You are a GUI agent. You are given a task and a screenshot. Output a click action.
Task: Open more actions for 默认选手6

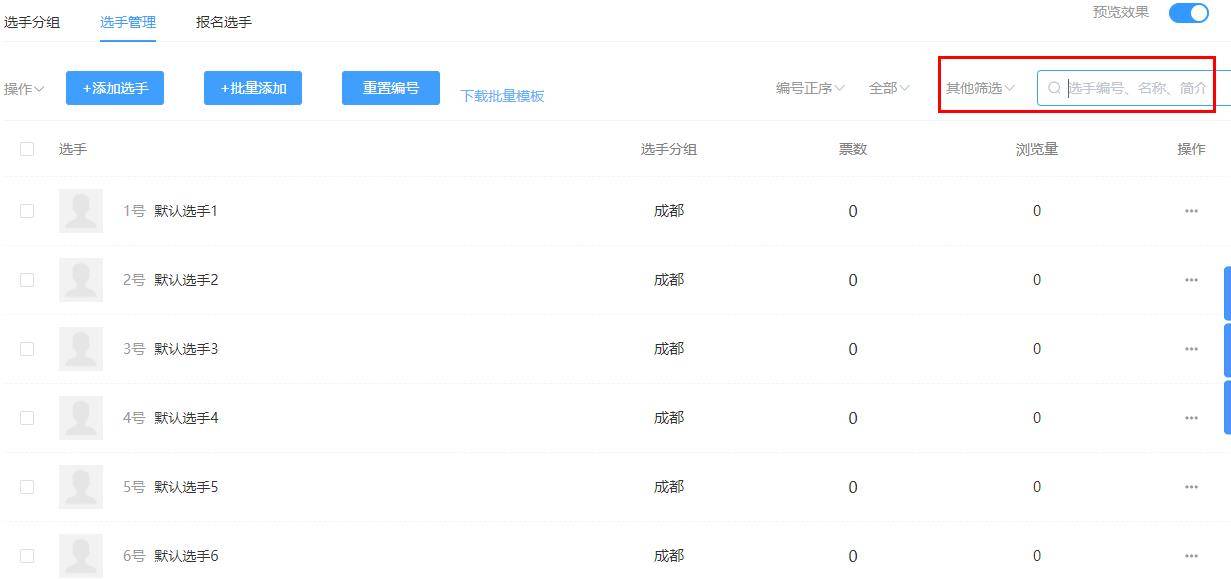tap(1190, 556)
